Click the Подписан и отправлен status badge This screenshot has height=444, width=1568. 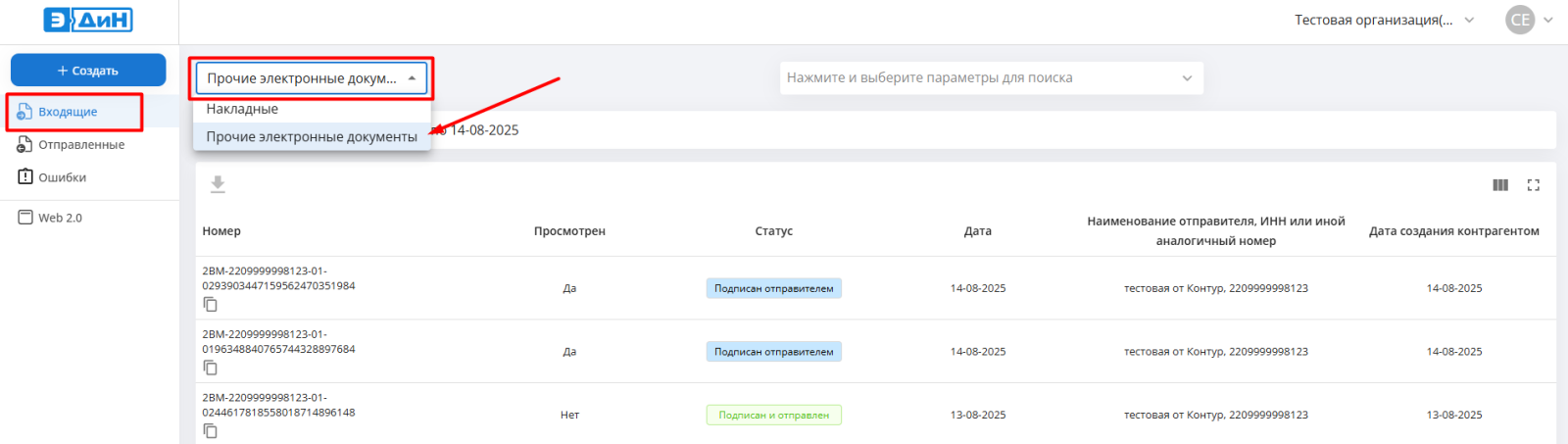point(773,415)
